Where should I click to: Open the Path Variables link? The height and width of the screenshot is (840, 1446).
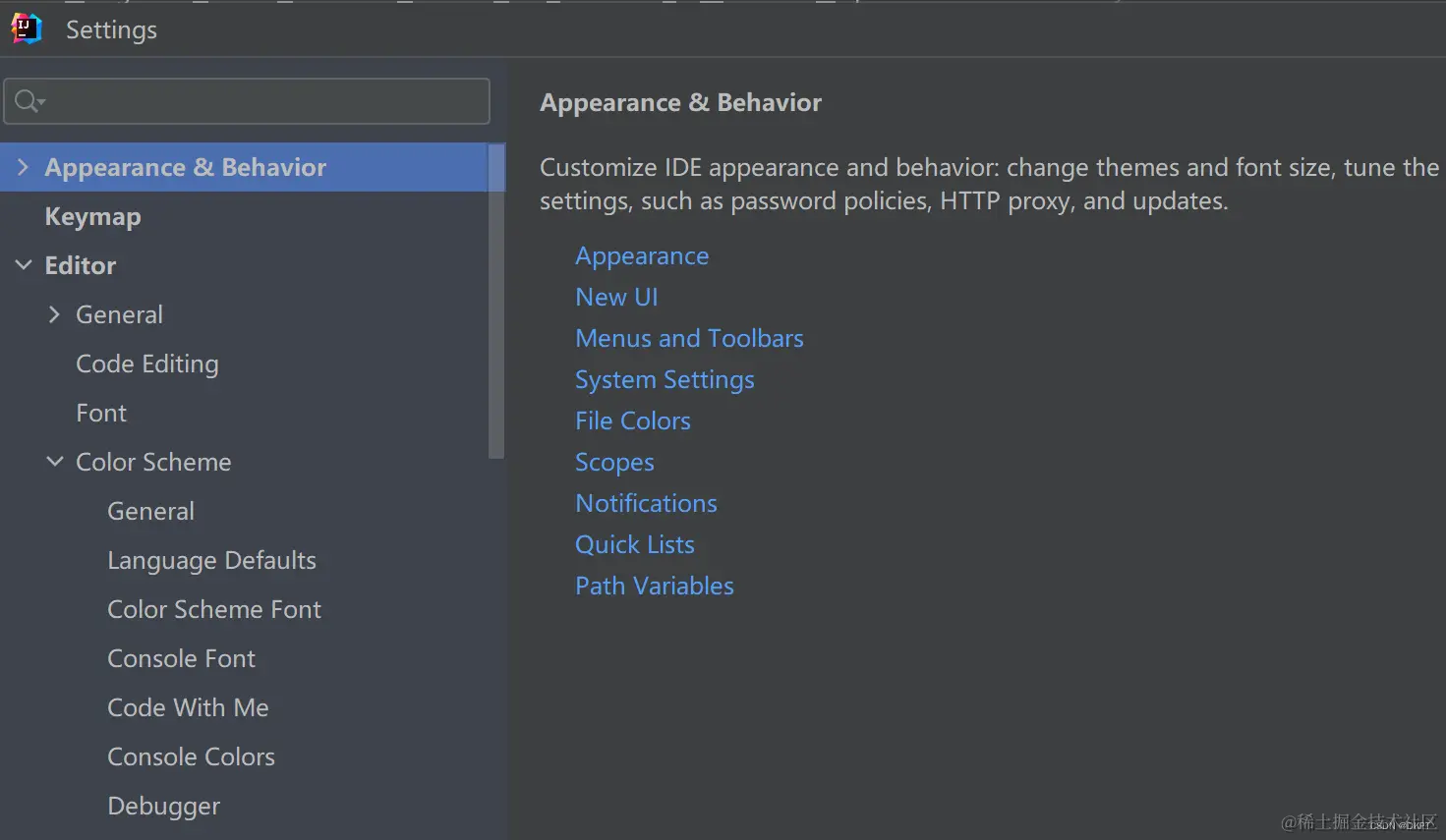pyautogui.click(x=655, y=587)
